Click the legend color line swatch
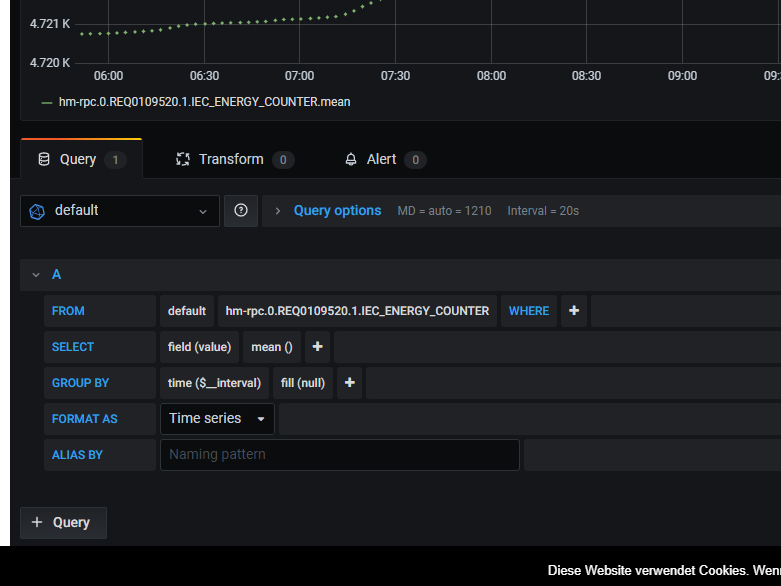 click(x=47, y=103)
